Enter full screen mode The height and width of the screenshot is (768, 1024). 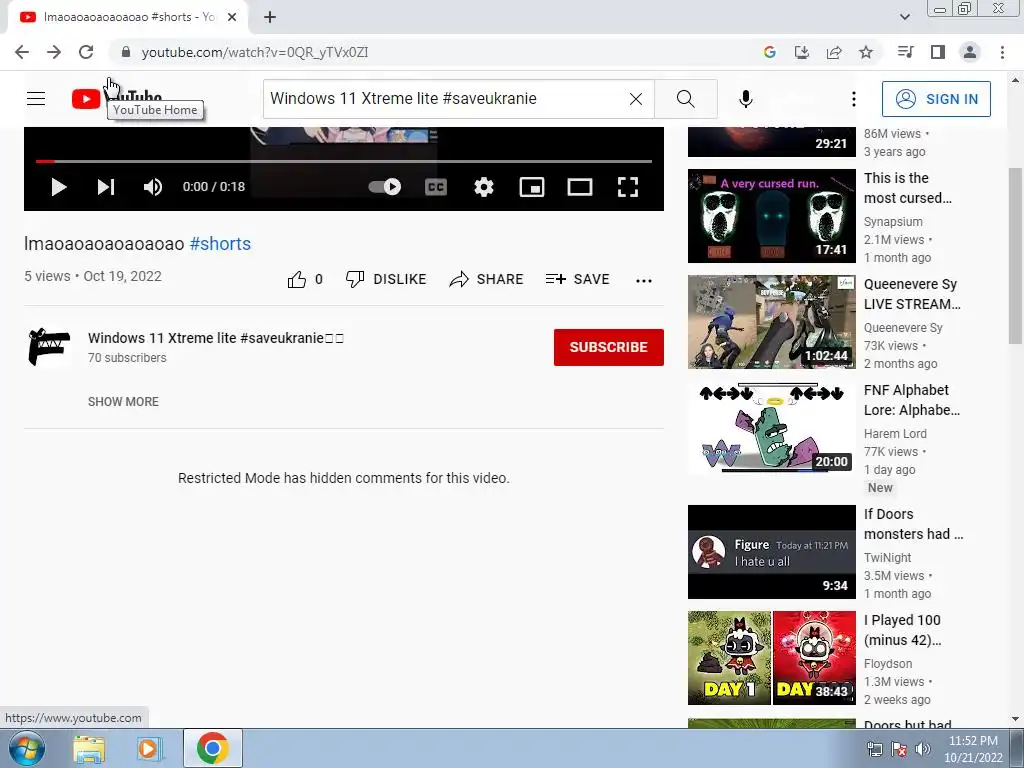pyautogui.click(x=628, y=187)
